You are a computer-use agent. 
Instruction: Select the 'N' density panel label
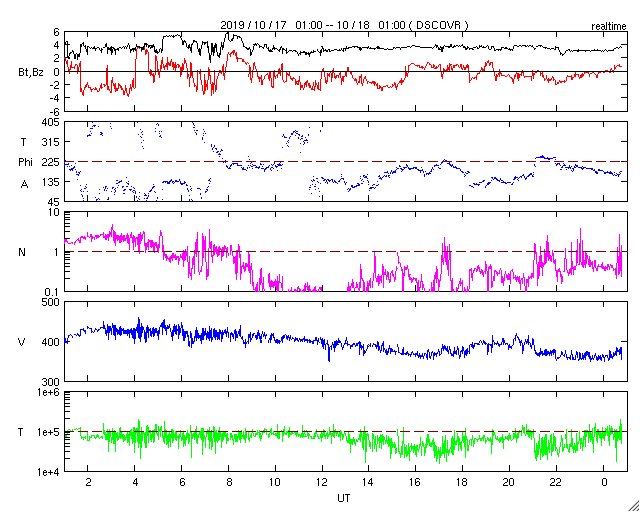tap(22, 252)
